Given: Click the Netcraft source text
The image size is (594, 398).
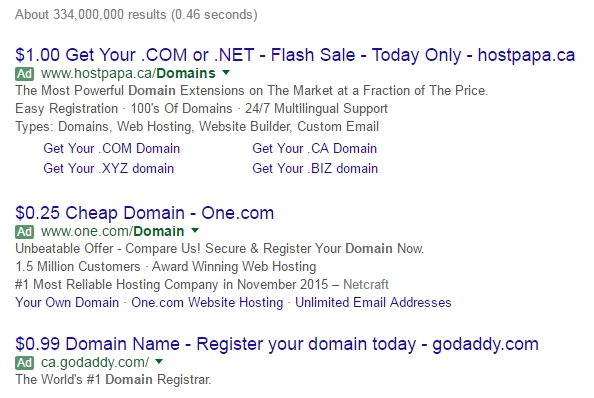Looking at the screenshot, I should pyautogui.click(x=366, y=284).
